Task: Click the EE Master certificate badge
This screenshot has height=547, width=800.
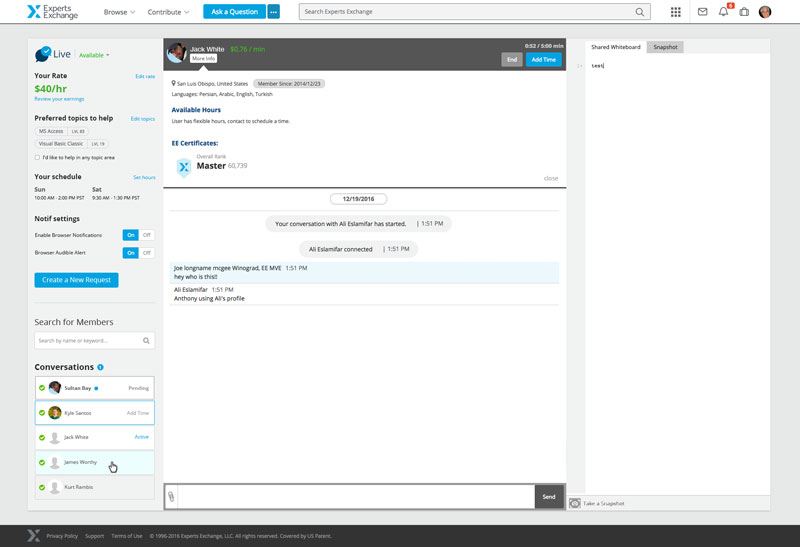Action: 184,167
